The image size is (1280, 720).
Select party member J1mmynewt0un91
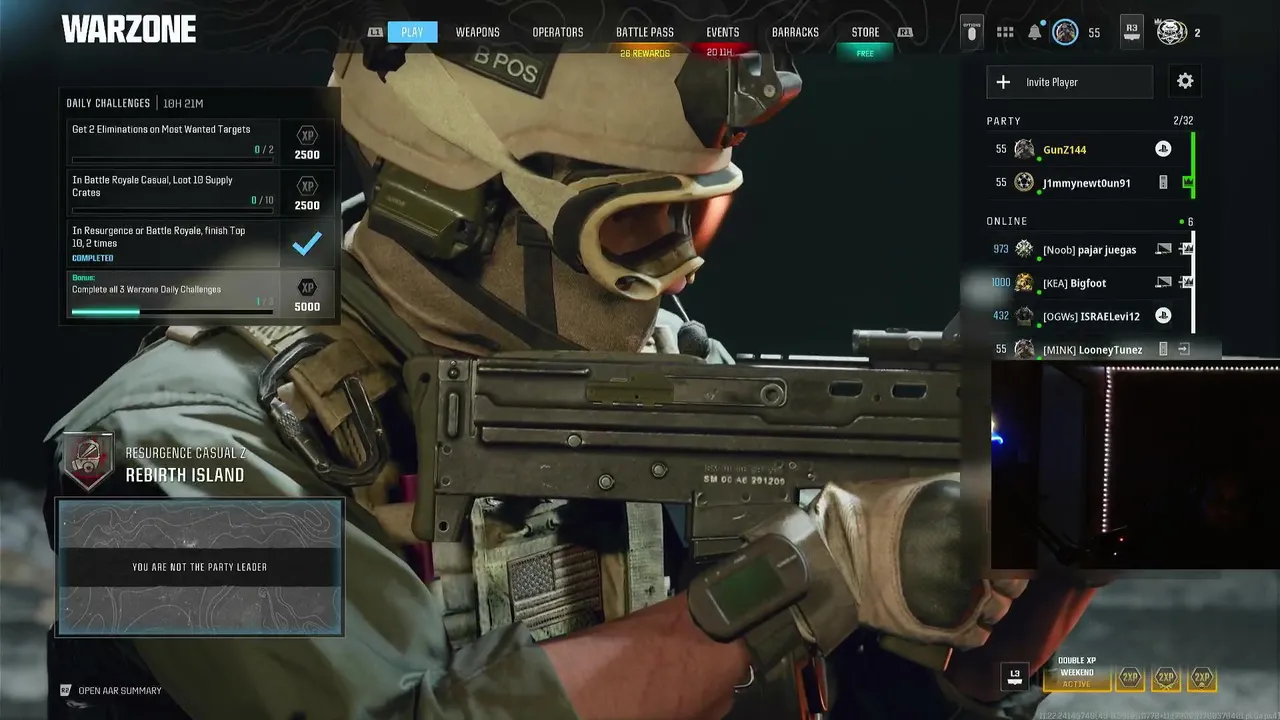[1089, 182]
